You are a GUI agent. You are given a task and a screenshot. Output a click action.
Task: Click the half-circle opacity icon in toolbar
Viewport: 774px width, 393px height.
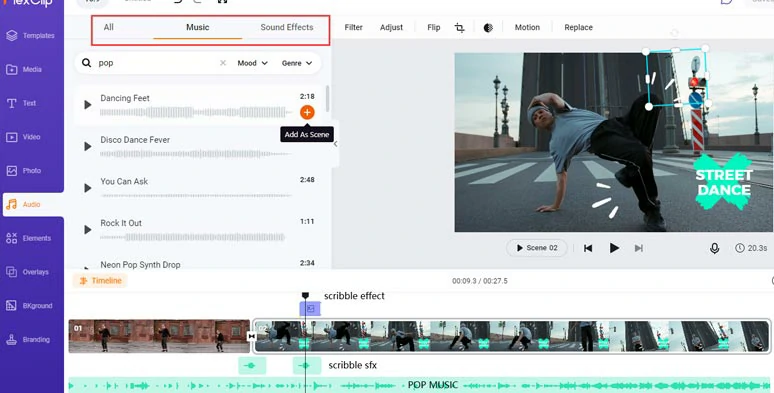488,28
